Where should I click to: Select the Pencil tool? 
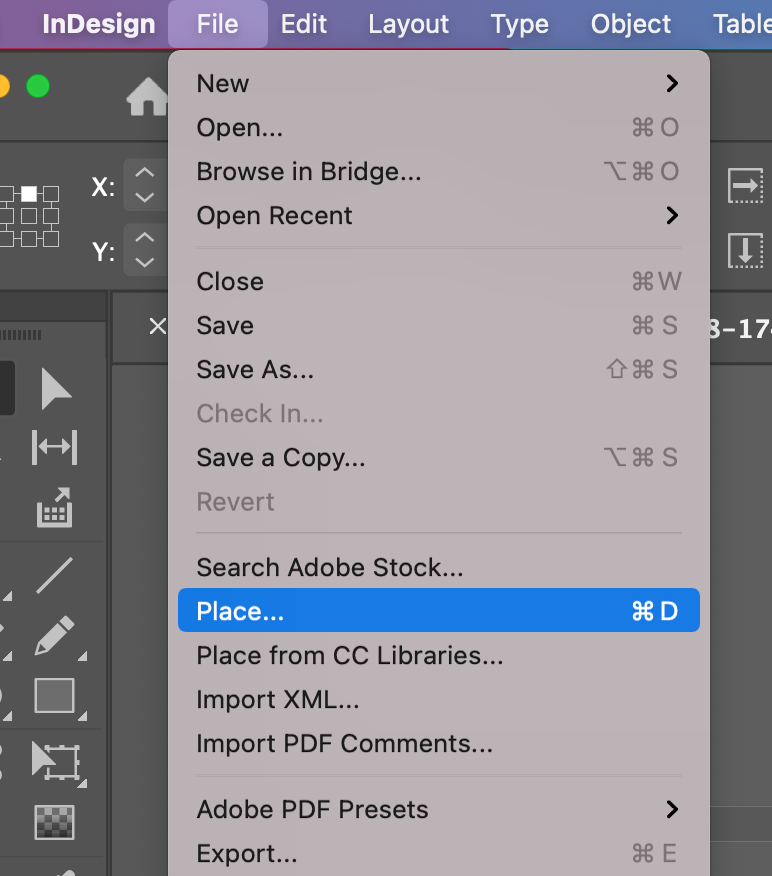tap(55, 636)
